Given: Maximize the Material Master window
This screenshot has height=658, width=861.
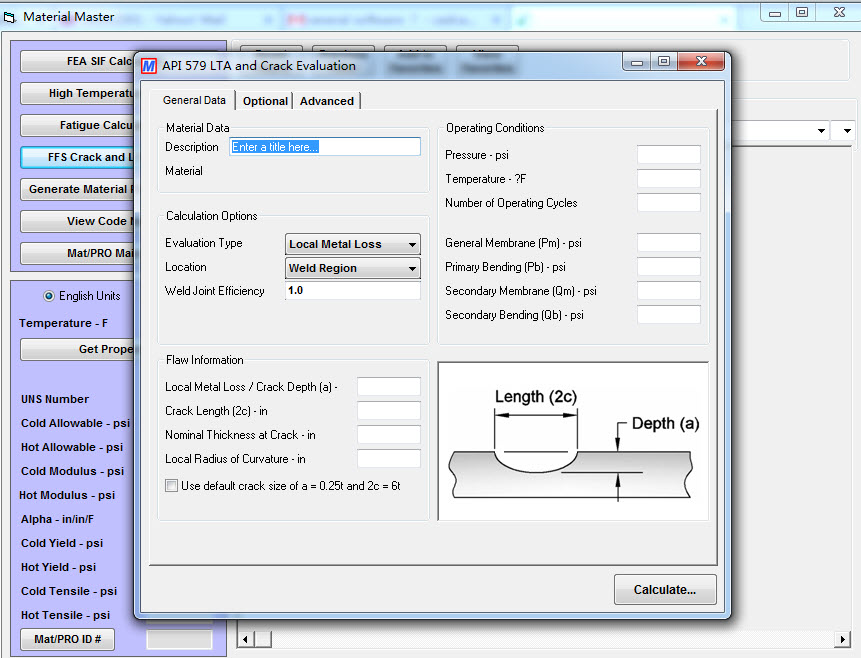Looking at the screenshot, I should tap(802, 13).
